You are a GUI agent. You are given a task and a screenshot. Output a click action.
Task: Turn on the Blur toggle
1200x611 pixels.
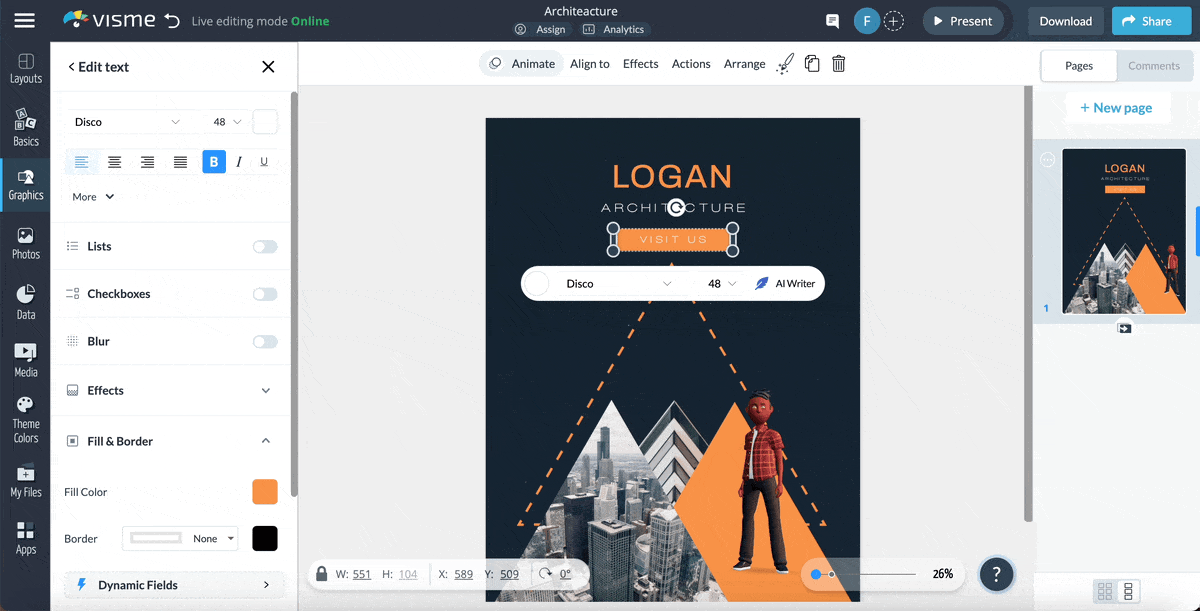(x=264, y=341)
